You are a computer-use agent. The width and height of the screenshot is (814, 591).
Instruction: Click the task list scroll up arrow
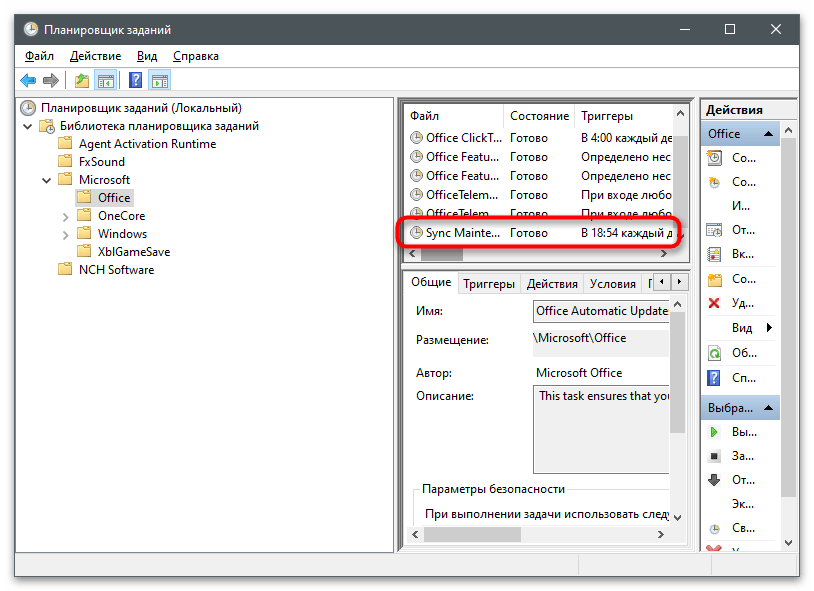(x=681, y=113)
